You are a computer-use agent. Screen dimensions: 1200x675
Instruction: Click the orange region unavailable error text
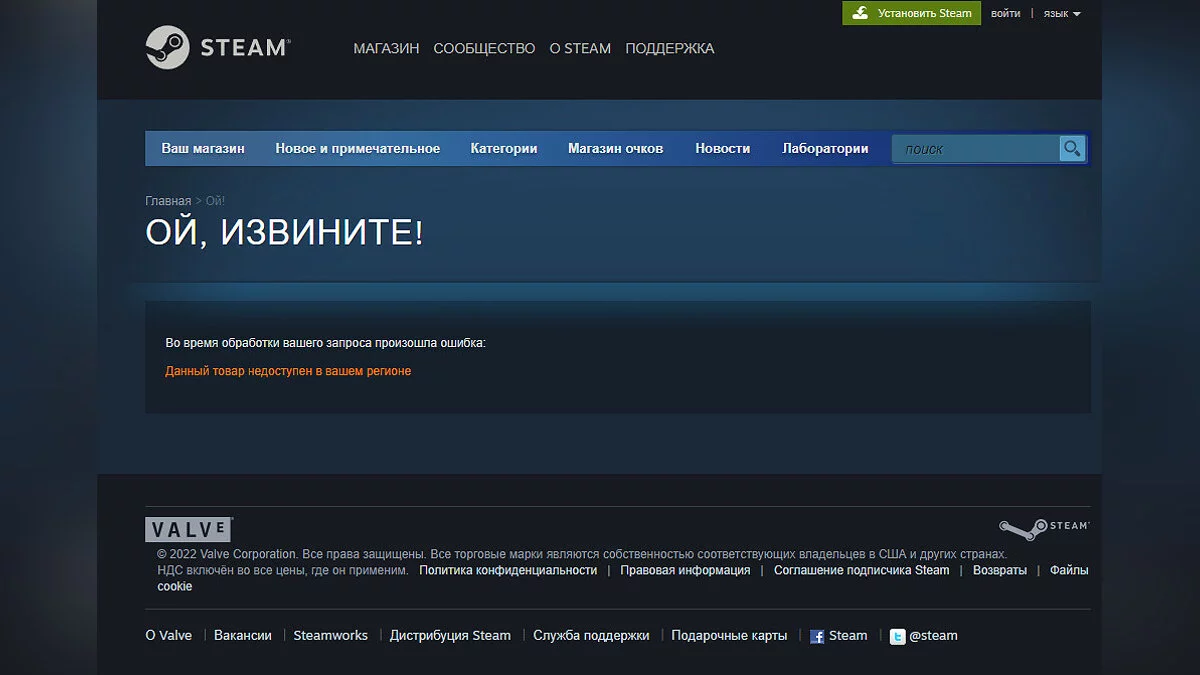point(288,371)
